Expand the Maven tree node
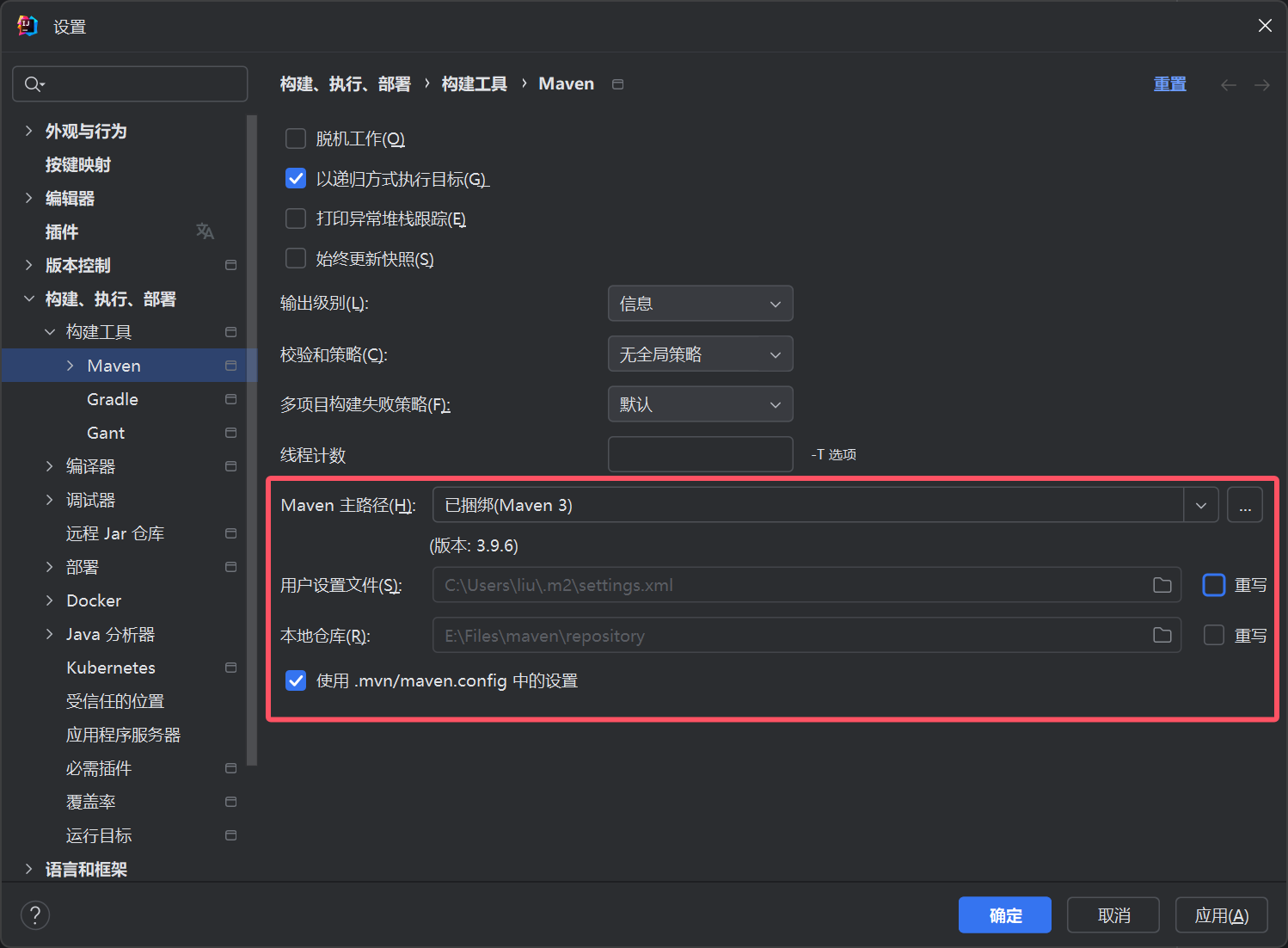Viewport: 1288px width, 948px height. pos(71,366)
